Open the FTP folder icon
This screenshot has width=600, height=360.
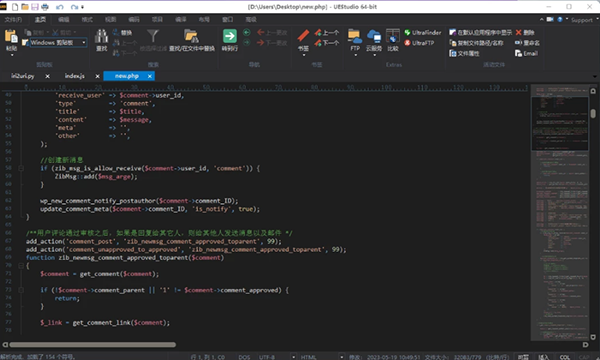[355, 36]
